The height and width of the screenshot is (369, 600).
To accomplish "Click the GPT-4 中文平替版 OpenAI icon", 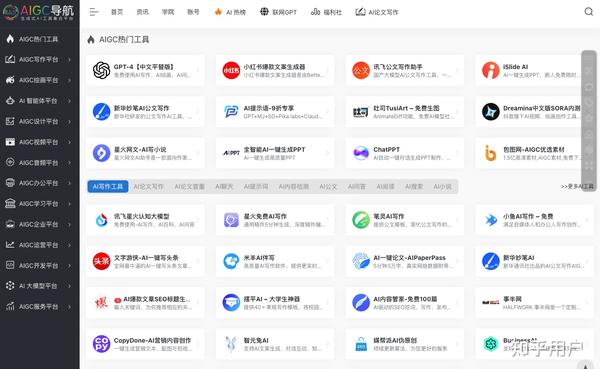I will (101, 70).
